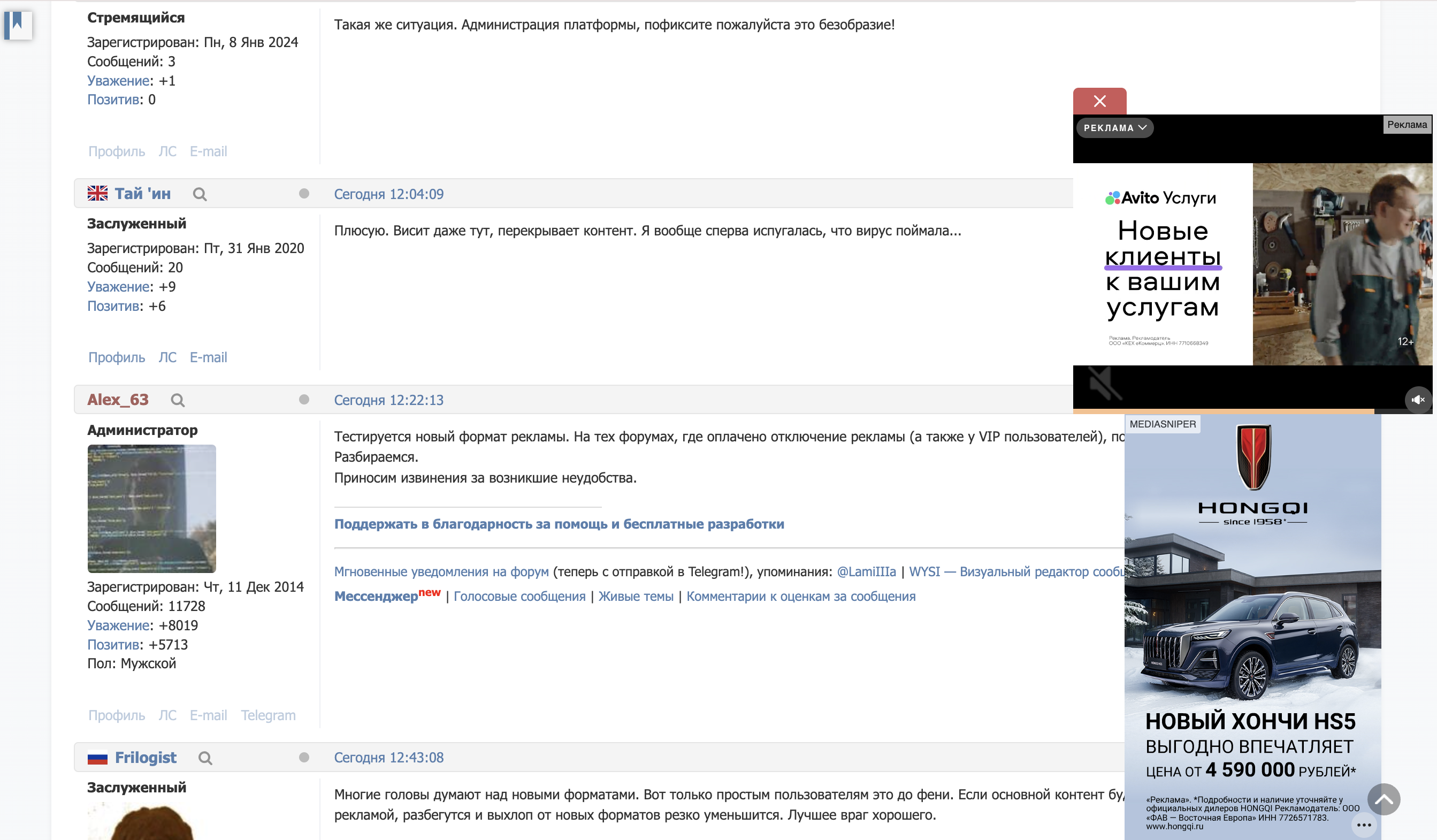
Task: Open Telegram link under Alex_63 post
Action: 268,715
